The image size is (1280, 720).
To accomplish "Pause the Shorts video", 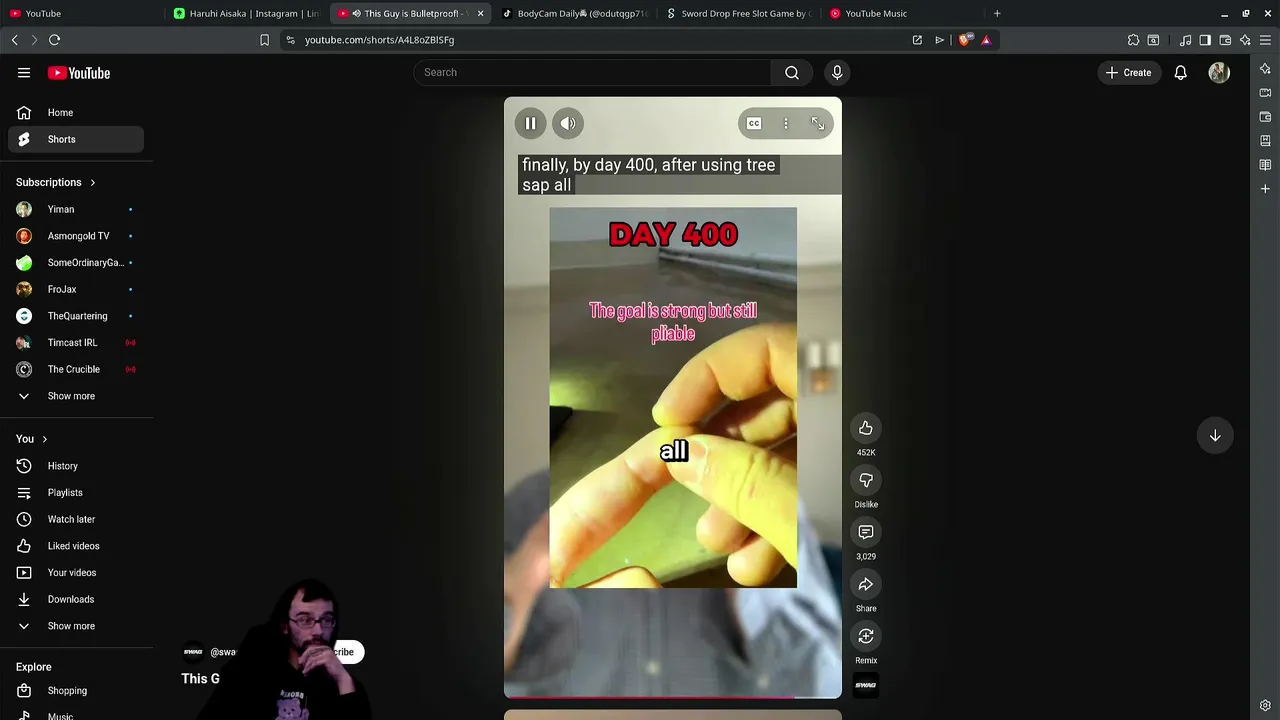I will (x=531, y=123).
